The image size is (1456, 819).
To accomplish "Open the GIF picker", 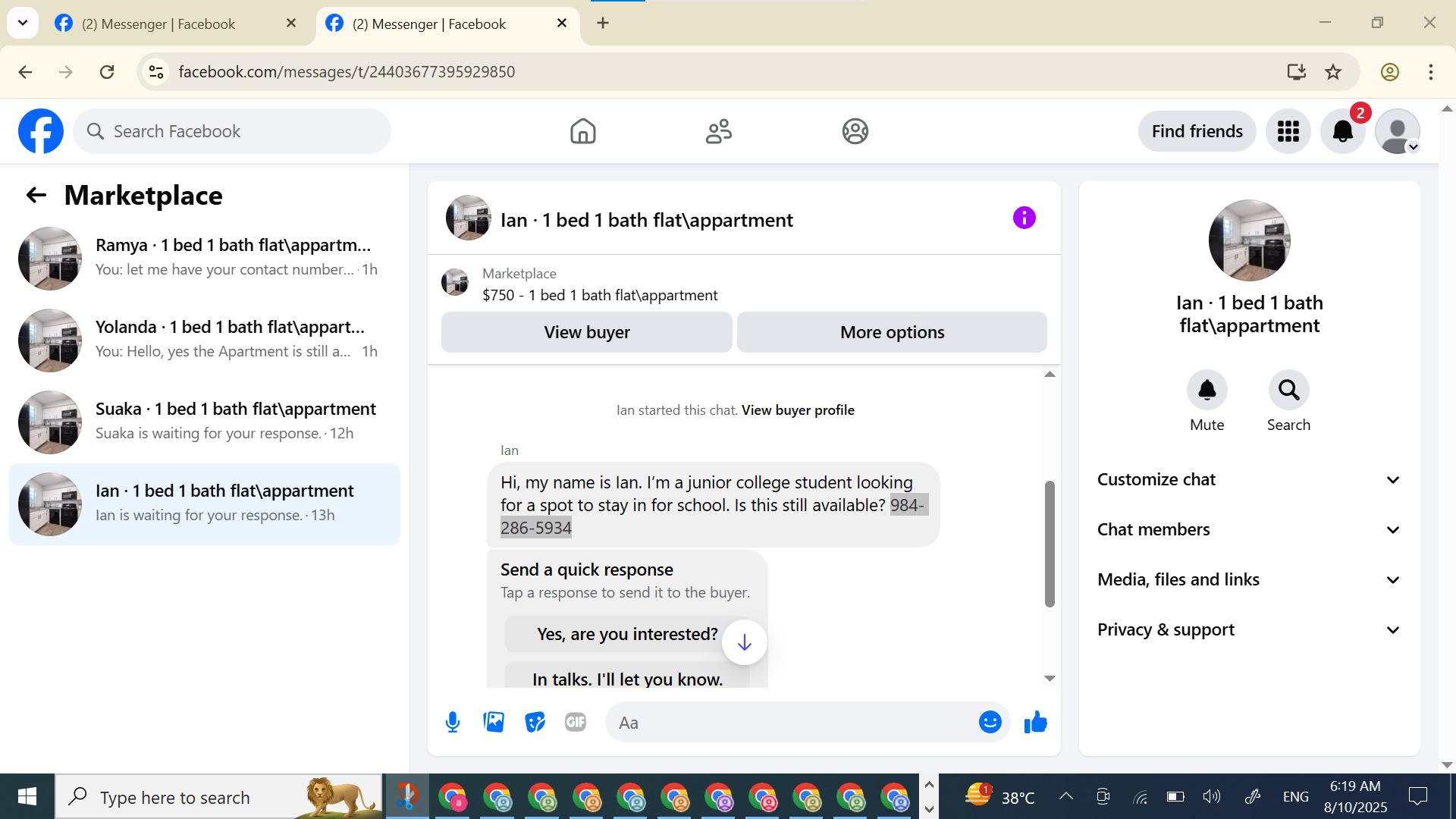I will (x=576, y=723).
